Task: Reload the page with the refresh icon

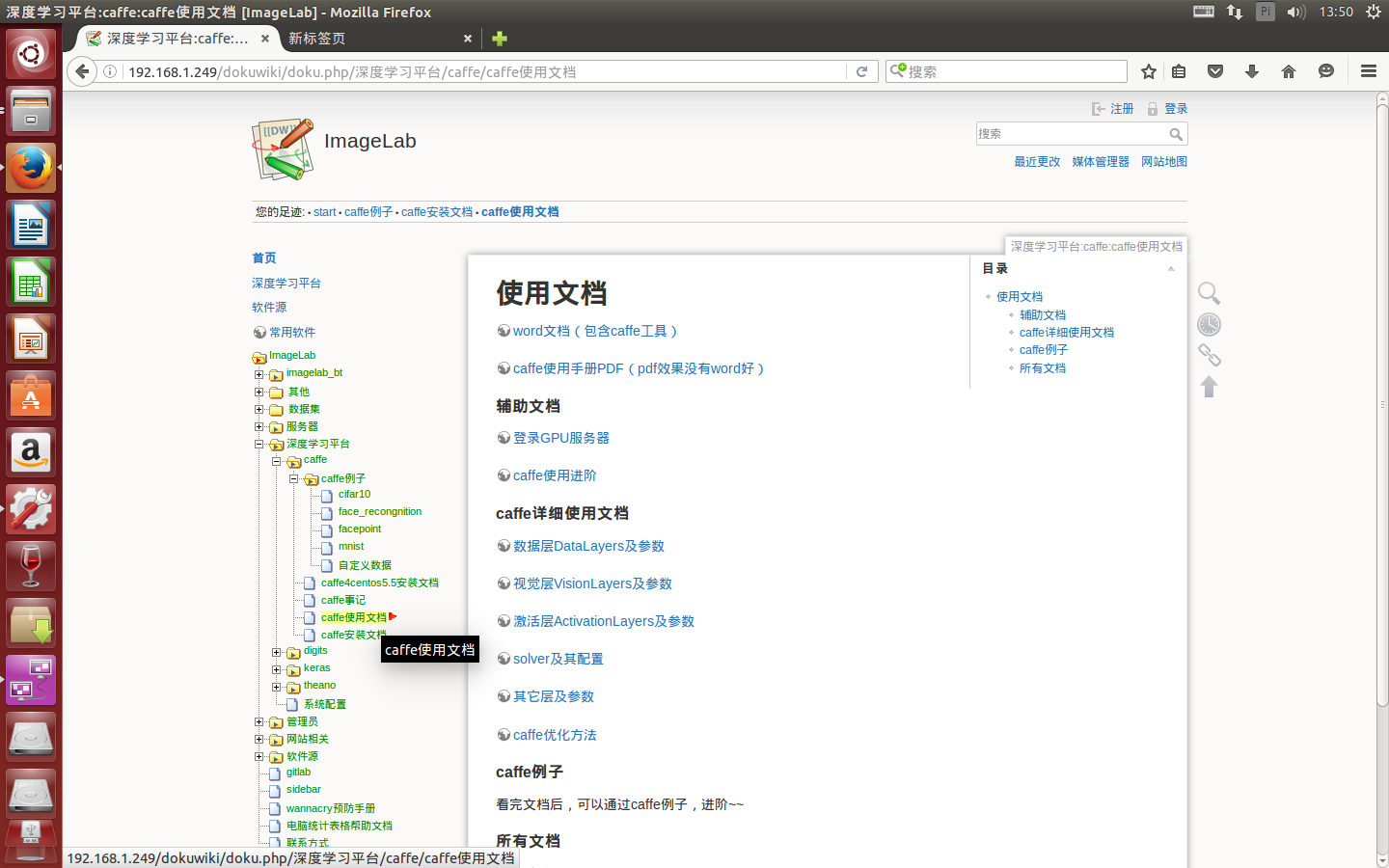Action: pyautogui.click(x=862, y=71)
